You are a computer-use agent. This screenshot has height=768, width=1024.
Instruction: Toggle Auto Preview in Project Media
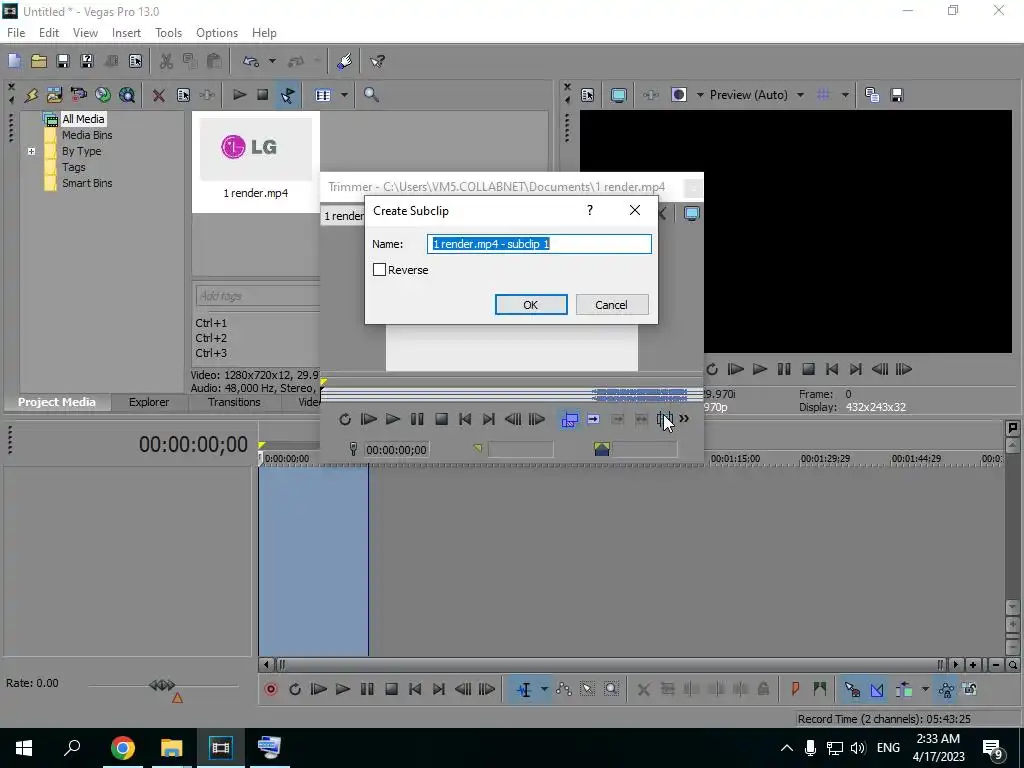(287, 95)
